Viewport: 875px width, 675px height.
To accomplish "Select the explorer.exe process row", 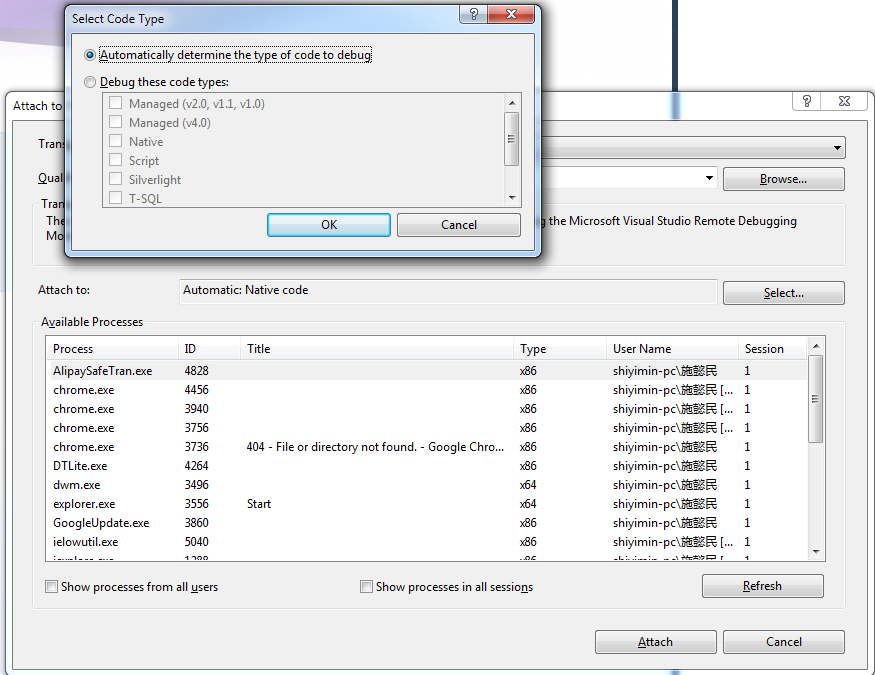I will coord(427,503).
